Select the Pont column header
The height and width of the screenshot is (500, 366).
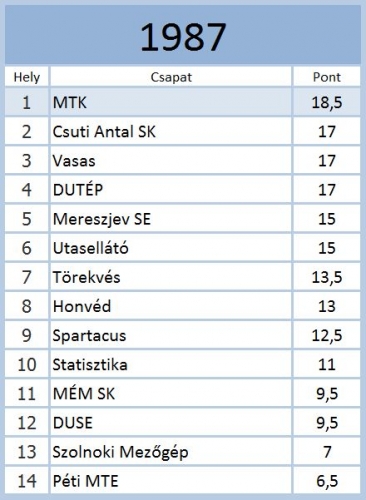tap(327, 77)
